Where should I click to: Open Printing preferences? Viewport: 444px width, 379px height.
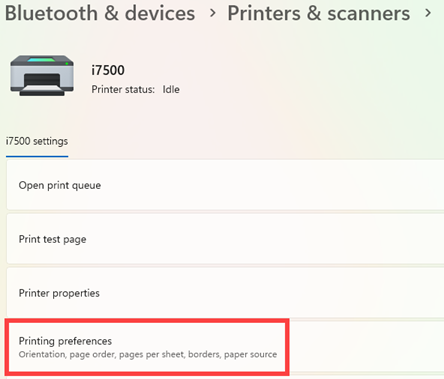click(x=225, y=347)
